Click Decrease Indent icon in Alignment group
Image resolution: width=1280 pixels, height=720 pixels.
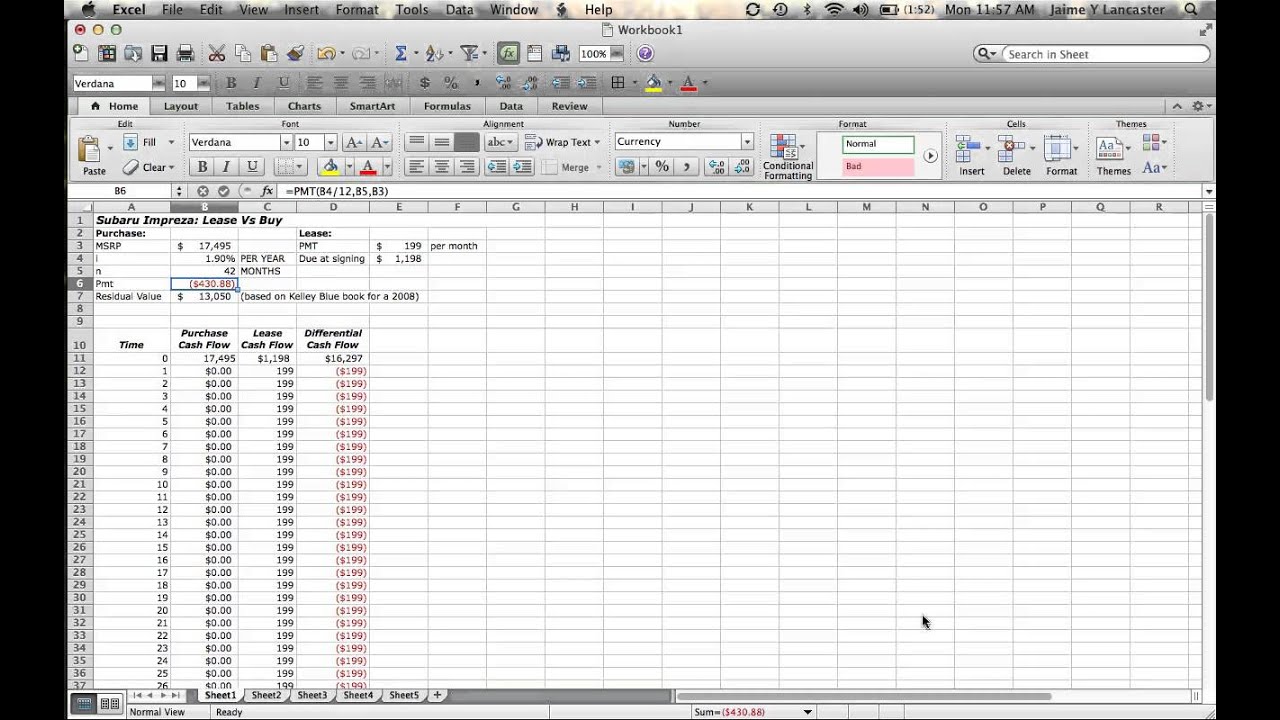click(496, 167)
